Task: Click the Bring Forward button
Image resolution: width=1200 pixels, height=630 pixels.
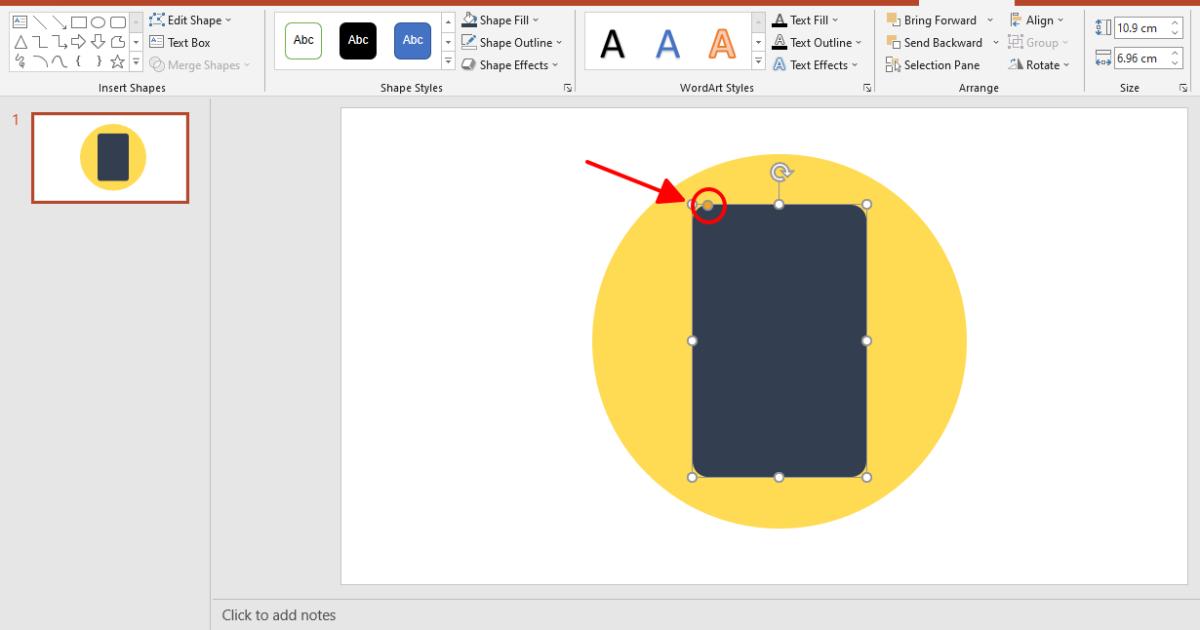Action: tap(934, 19)
